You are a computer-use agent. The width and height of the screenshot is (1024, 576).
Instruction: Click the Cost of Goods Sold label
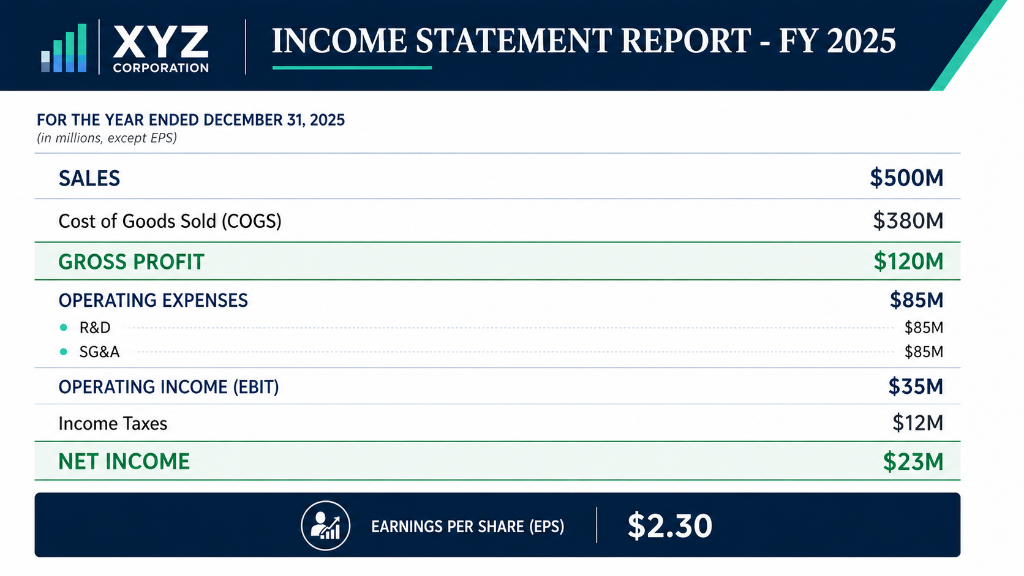(170, 221)
